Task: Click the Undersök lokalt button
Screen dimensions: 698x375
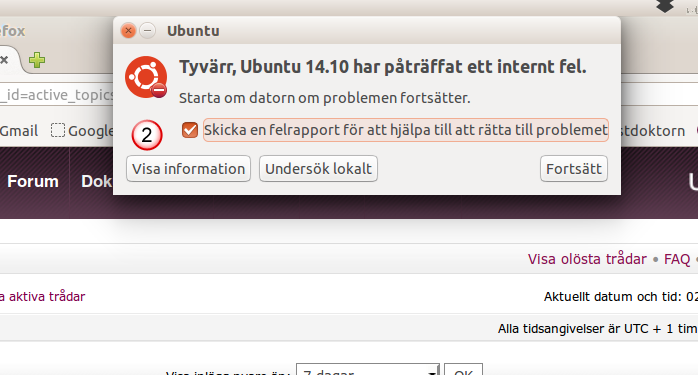Action: [318, 169]
